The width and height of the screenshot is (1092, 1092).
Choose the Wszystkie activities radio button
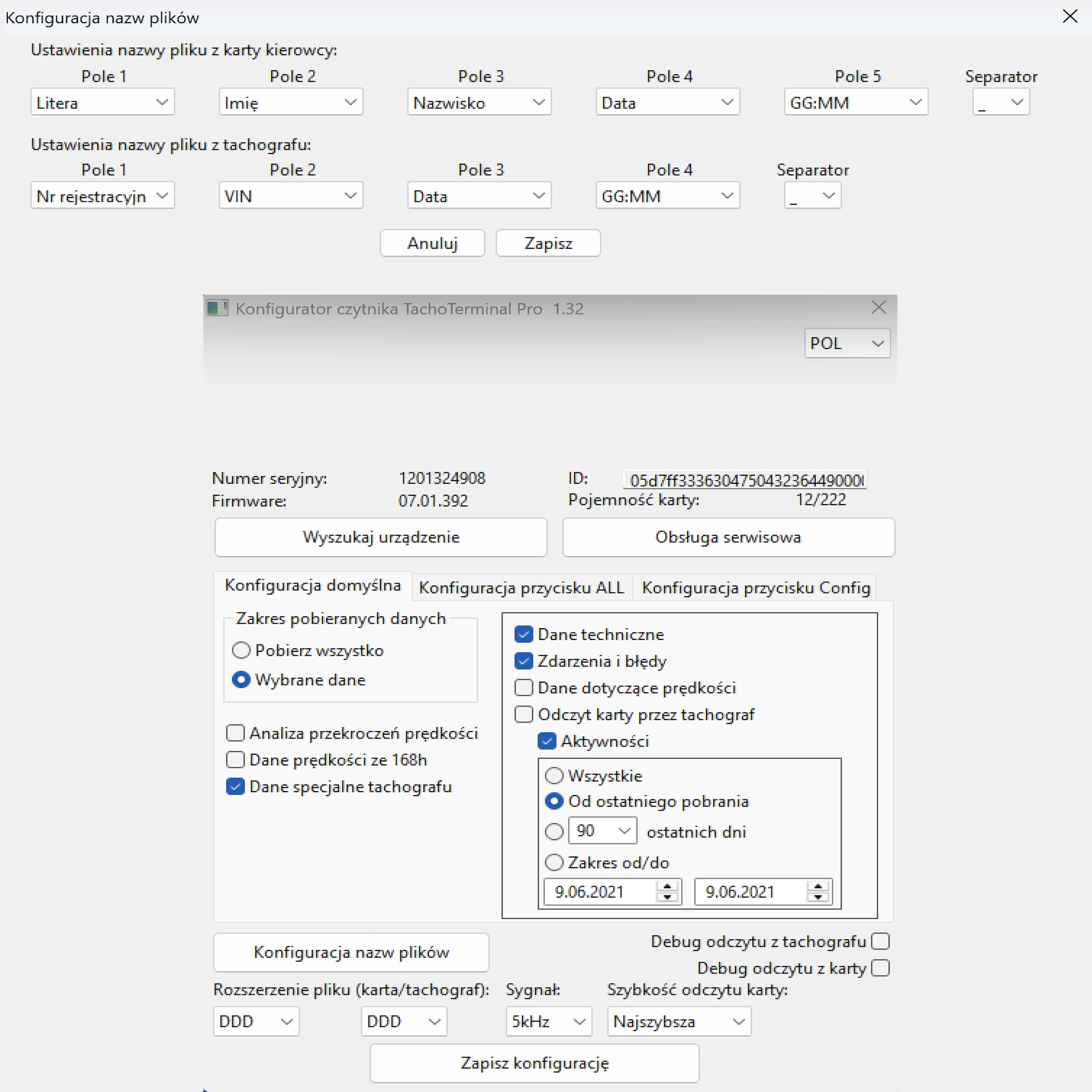[x=554, y=775]
